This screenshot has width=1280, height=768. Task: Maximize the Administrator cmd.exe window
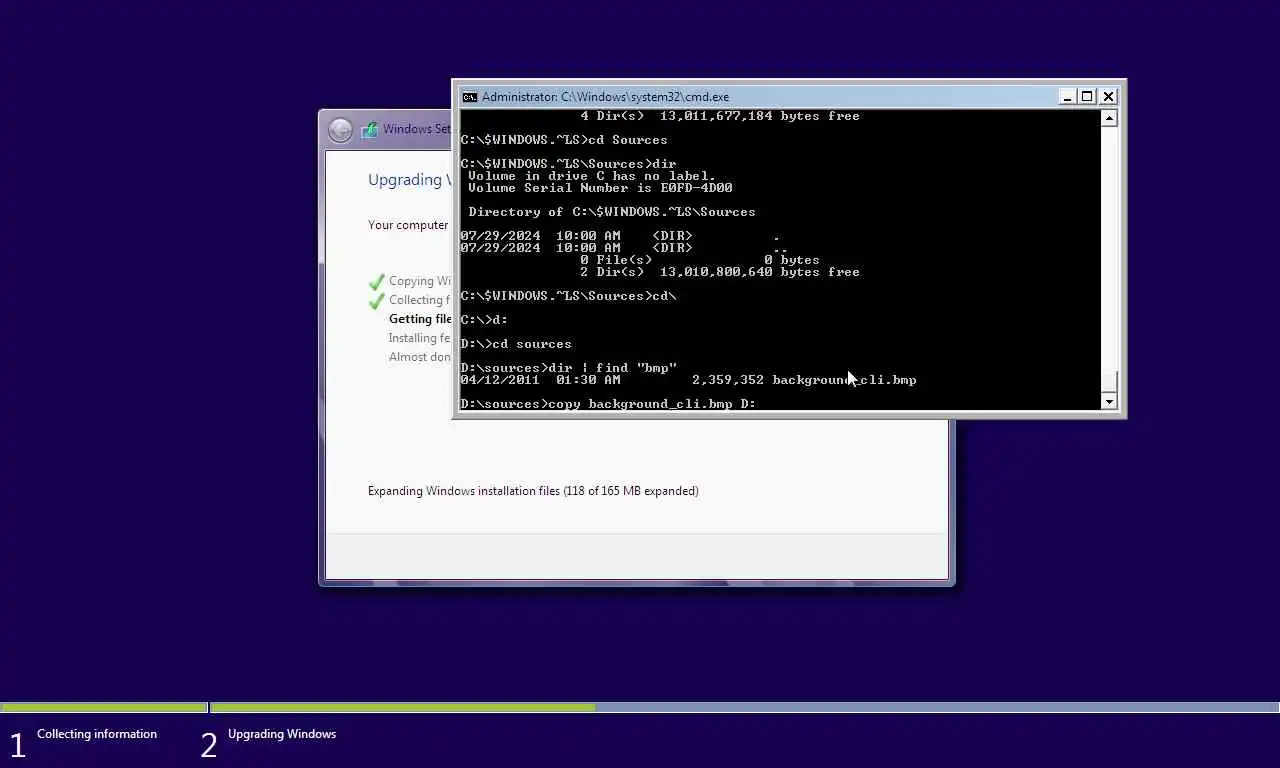1087,97
